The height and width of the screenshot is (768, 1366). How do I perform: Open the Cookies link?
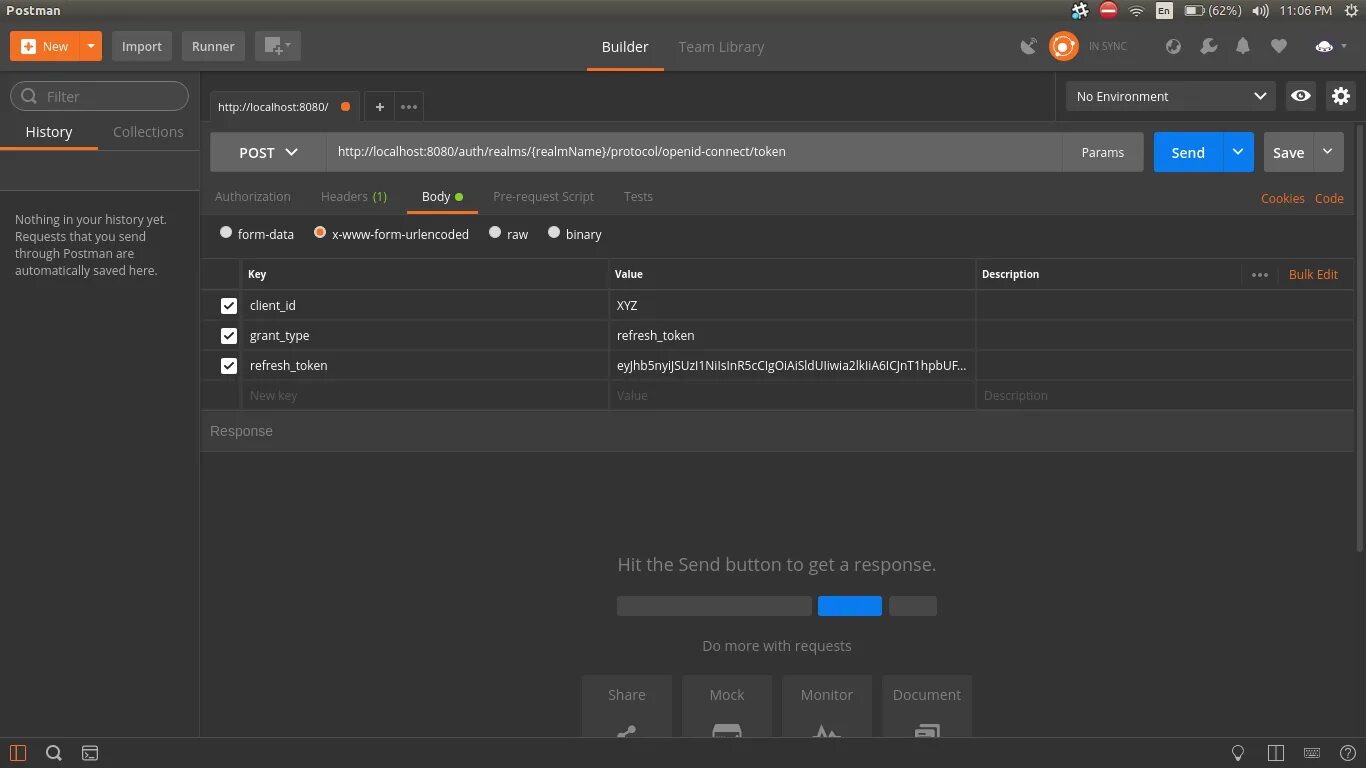[x=1282, y=198]
